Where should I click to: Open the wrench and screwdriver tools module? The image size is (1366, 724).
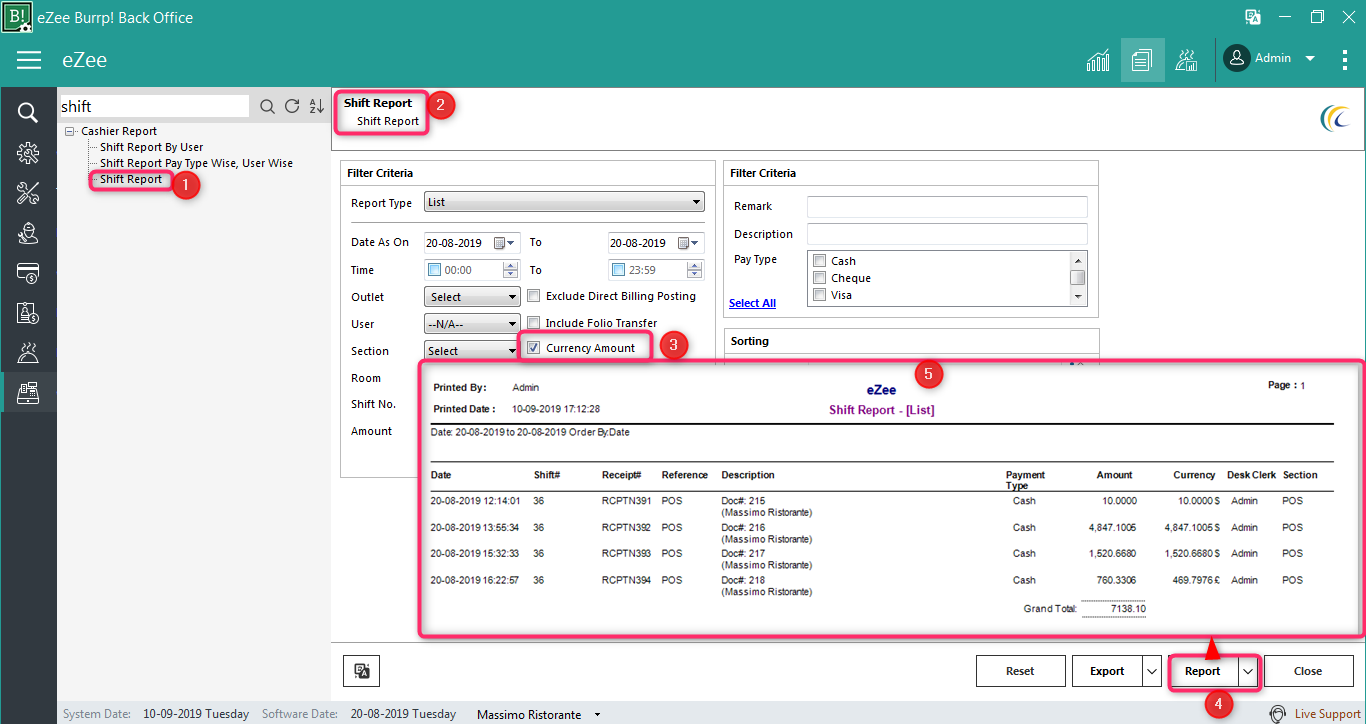[x=28, y=193]
